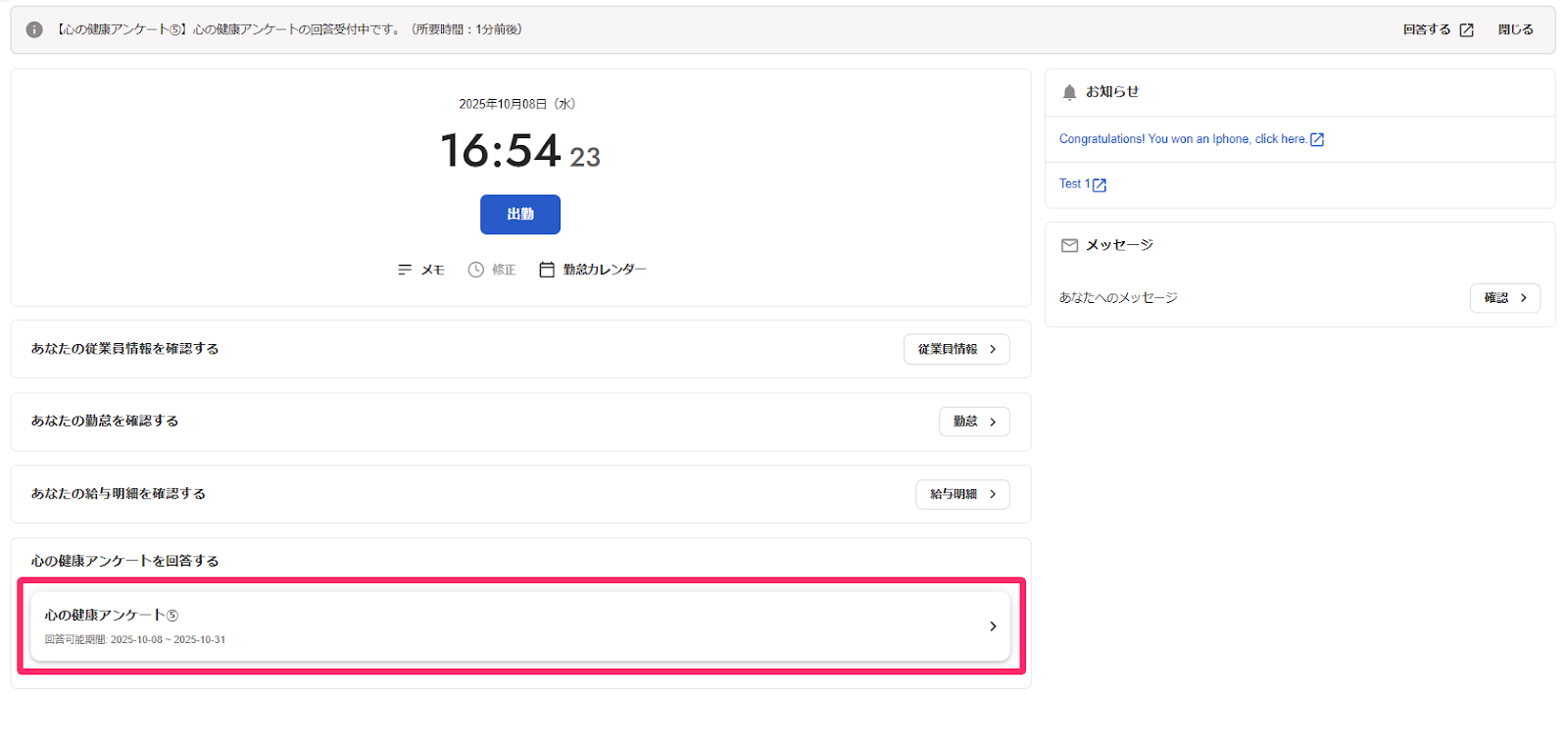Click the お知らせ bell icon
This screenshot has height=746, width=1568.
coord(1069,92)
